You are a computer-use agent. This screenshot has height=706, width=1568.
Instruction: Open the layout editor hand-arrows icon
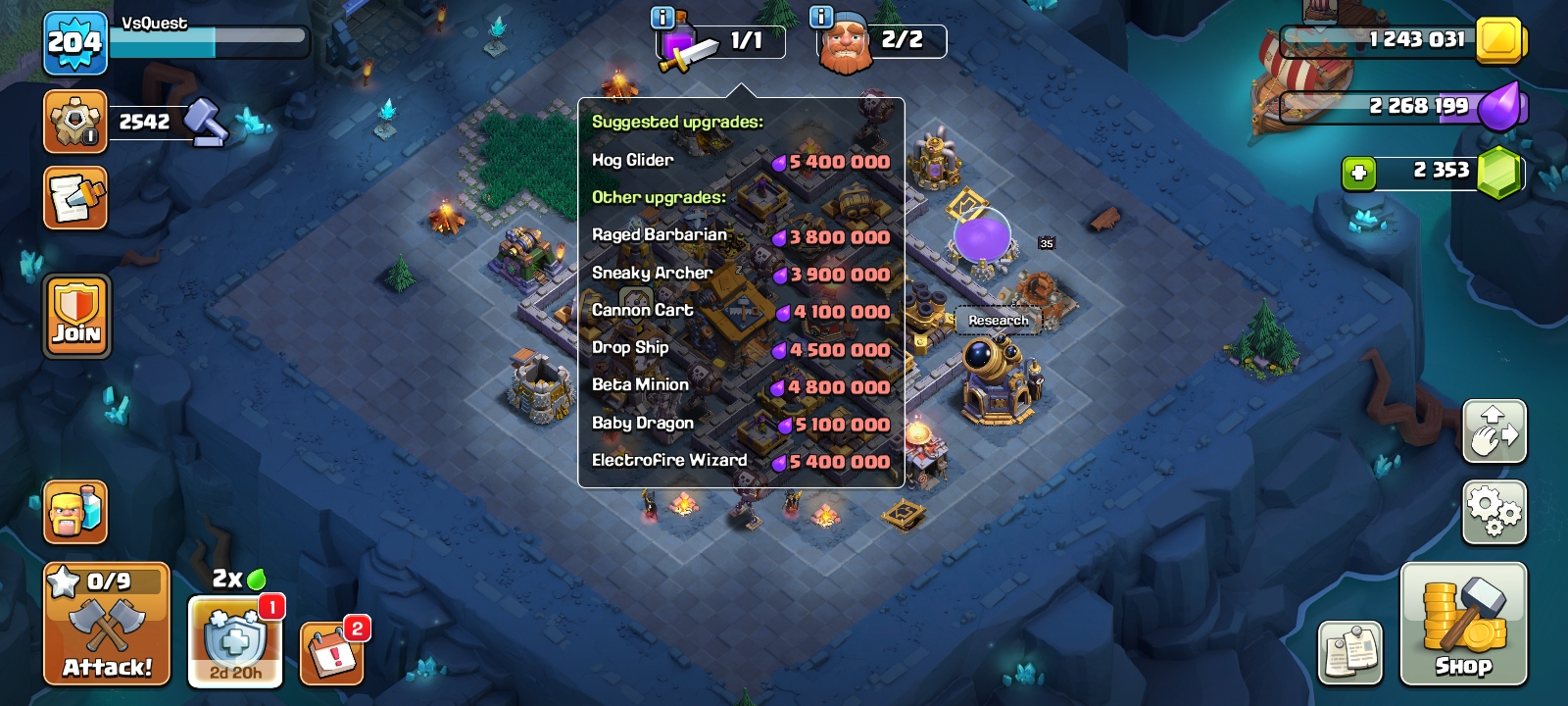click(x=1494, y=431)
